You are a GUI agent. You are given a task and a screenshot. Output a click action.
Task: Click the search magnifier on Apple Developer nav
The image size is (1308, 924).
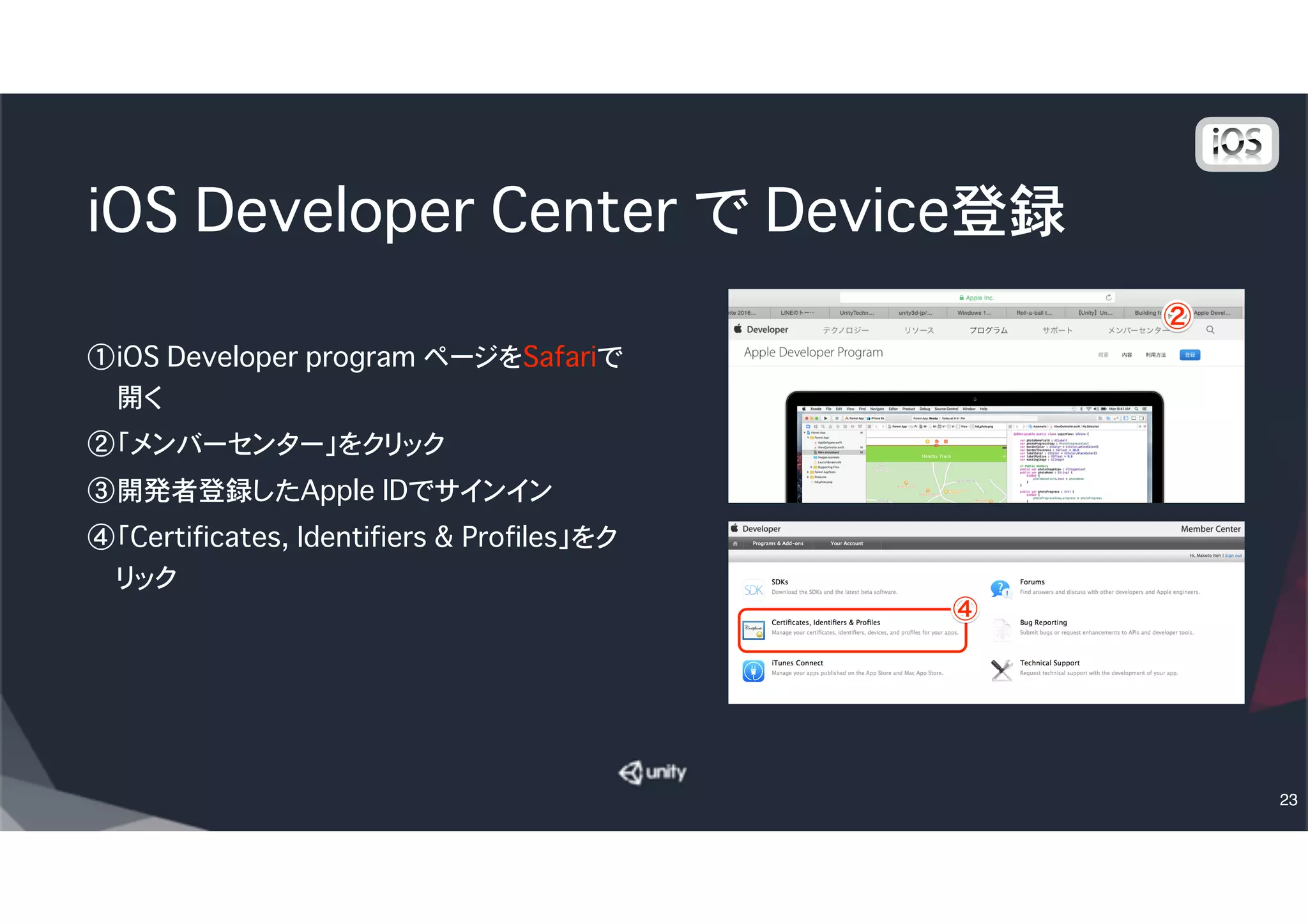pos(1210,330)
